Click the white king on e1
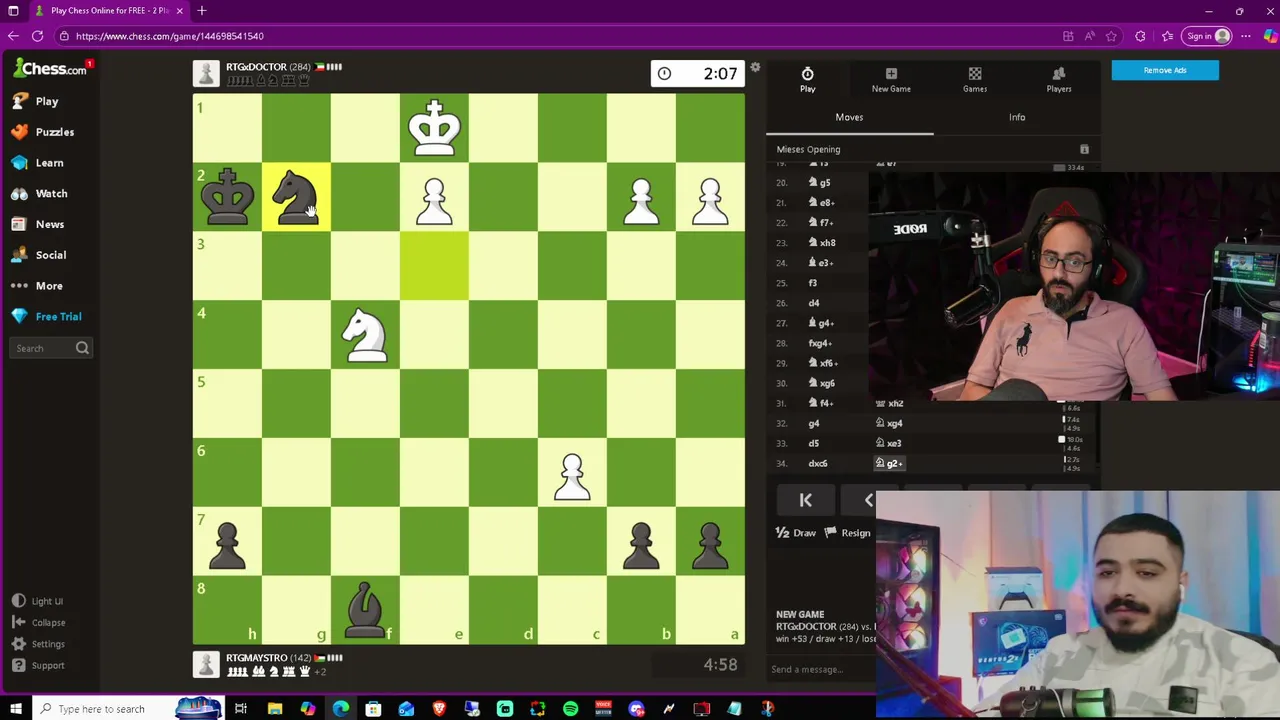This screenshot has height=720, width=1280. pyautogui.click(x=434, y=128)
